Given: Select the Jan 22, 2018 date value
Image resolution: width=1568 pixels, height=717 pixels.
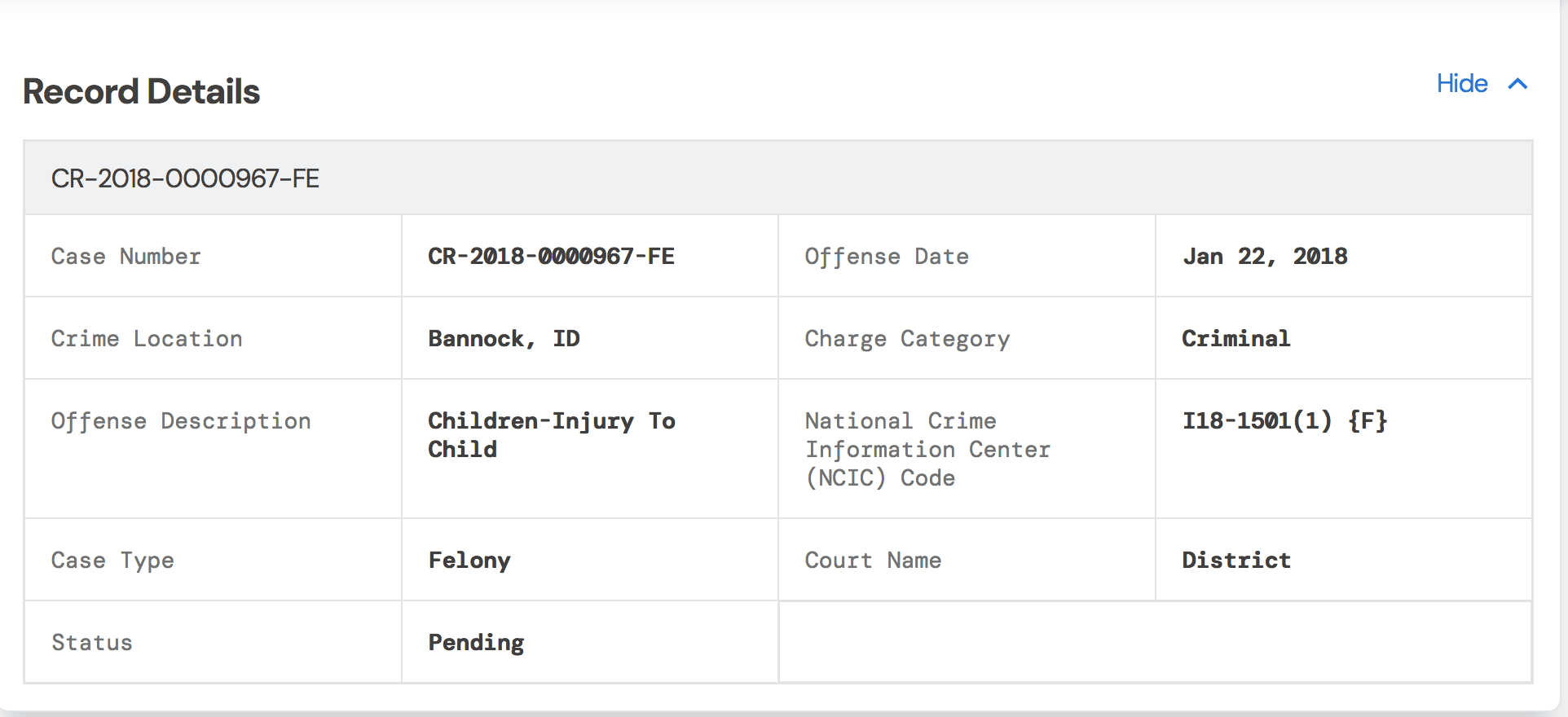Looking at the screenshot, I should (x=1265, y=257).
